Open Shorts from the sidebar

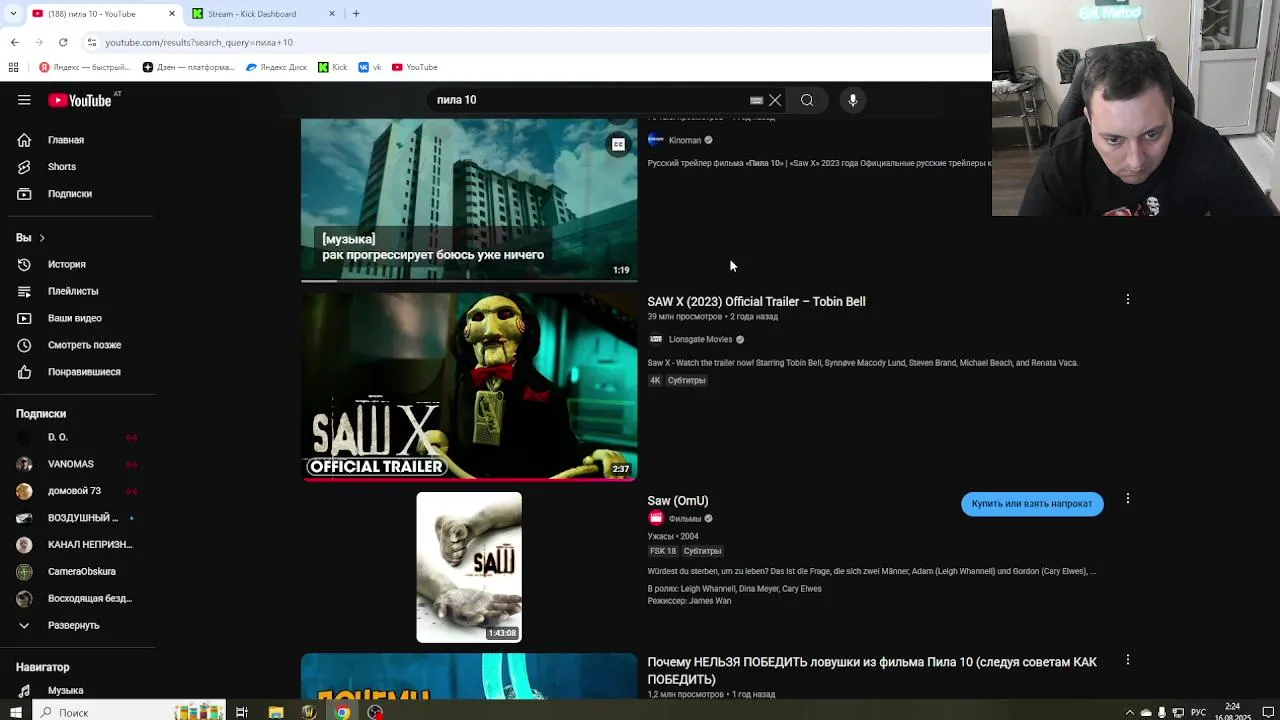click(x=62, y=167)
